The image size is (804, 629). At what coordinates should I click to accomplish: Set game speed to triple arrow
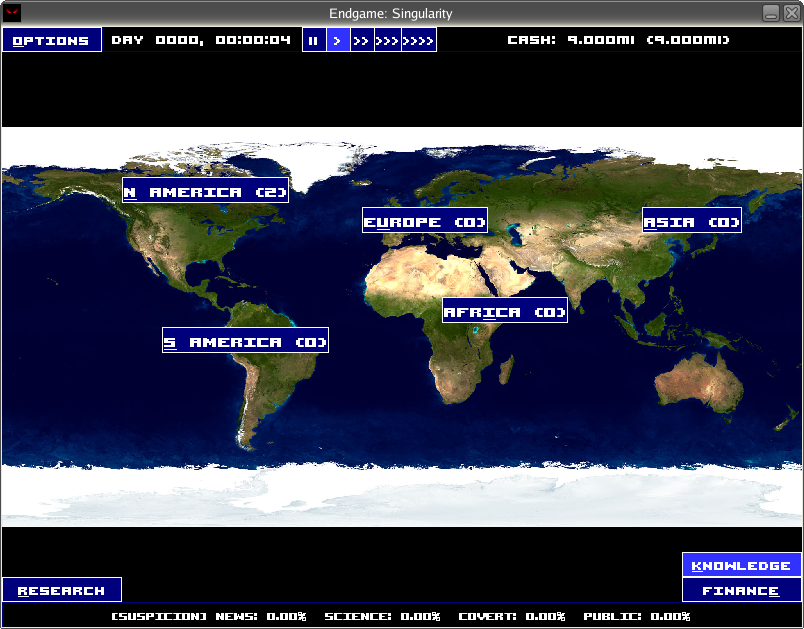388,40
